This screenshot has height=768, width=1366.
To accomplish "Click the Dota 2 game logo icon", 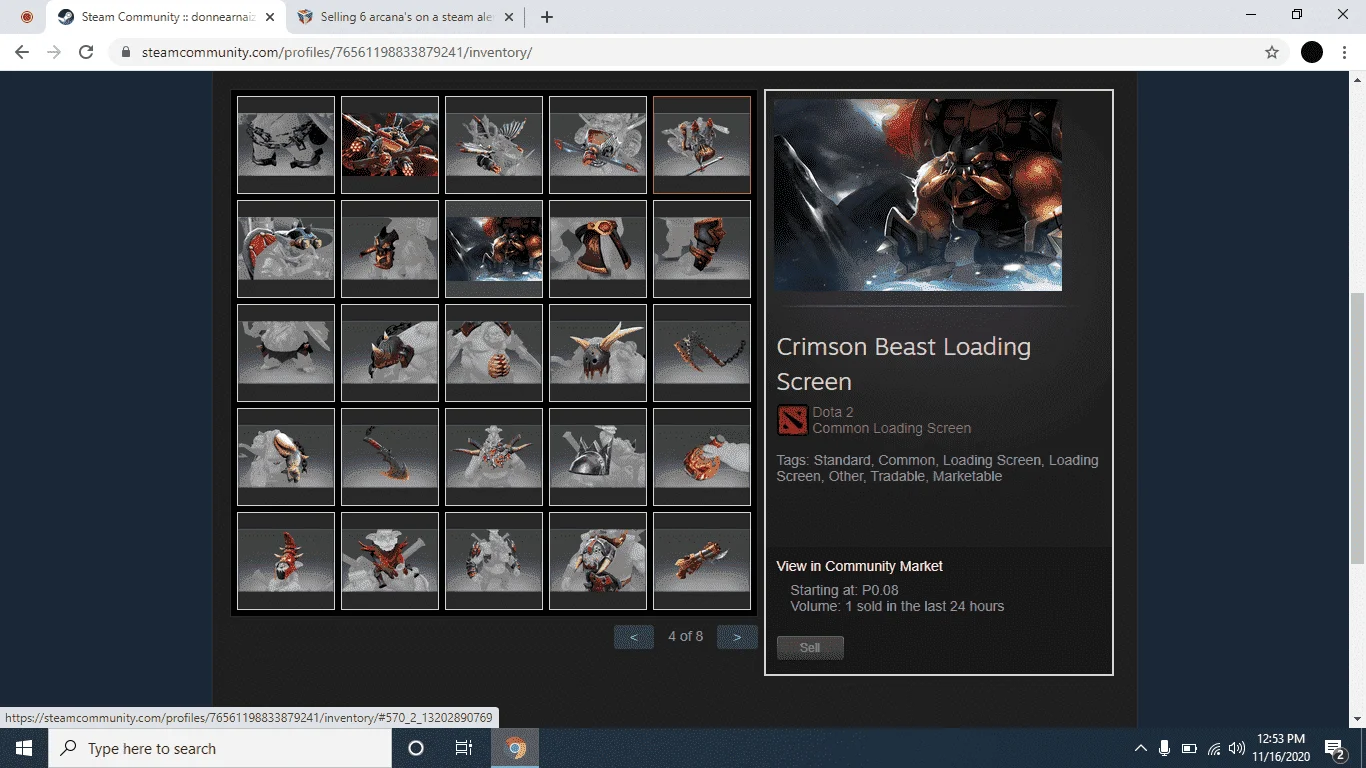I will (x=792, y=420).
